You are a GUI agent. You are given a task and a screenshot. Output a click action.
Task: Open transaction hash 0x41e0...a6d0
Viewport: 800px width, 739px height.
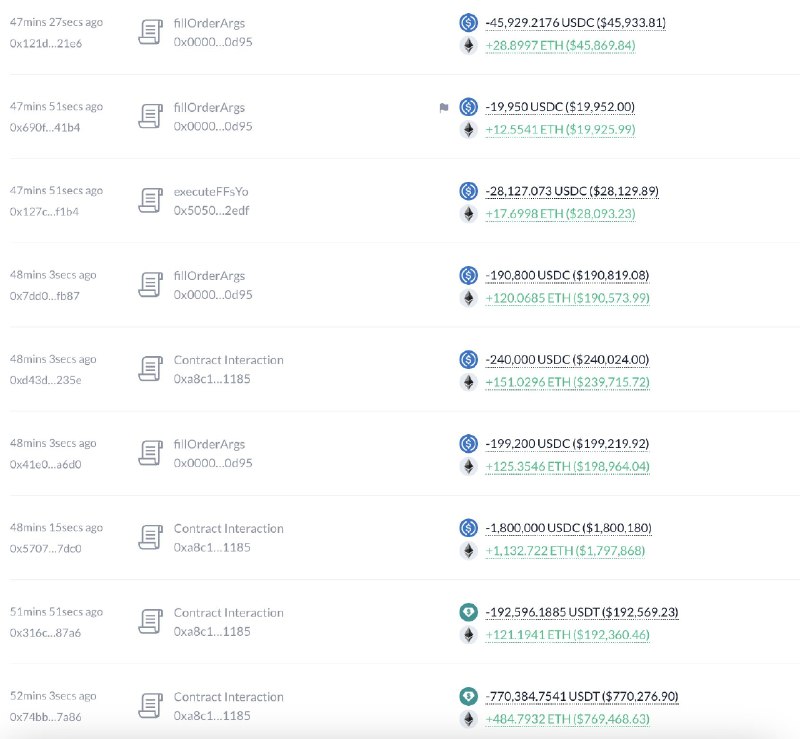(x=45, y=464)
